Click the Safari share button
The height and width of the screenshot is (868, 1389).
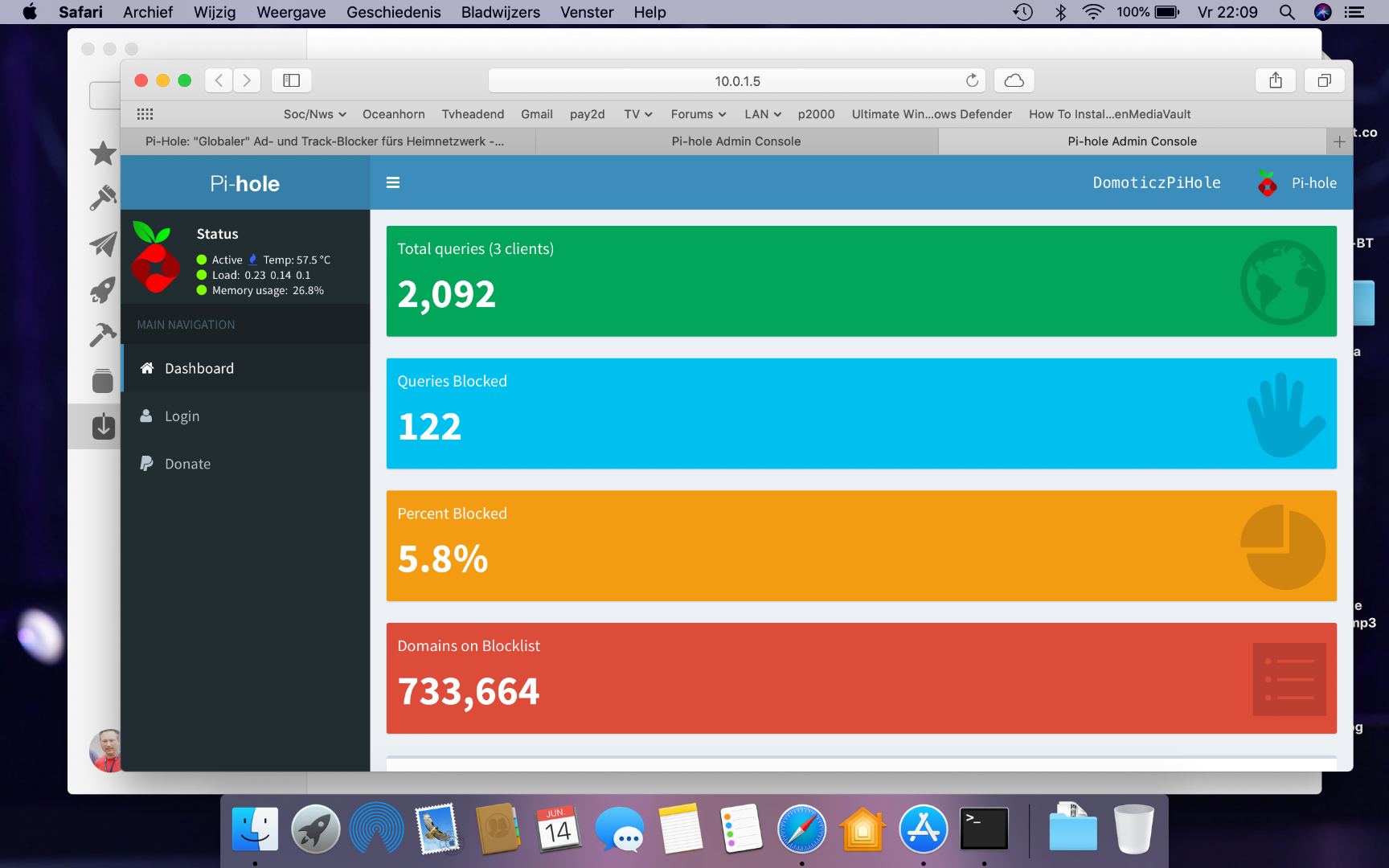click(1276, 80)
